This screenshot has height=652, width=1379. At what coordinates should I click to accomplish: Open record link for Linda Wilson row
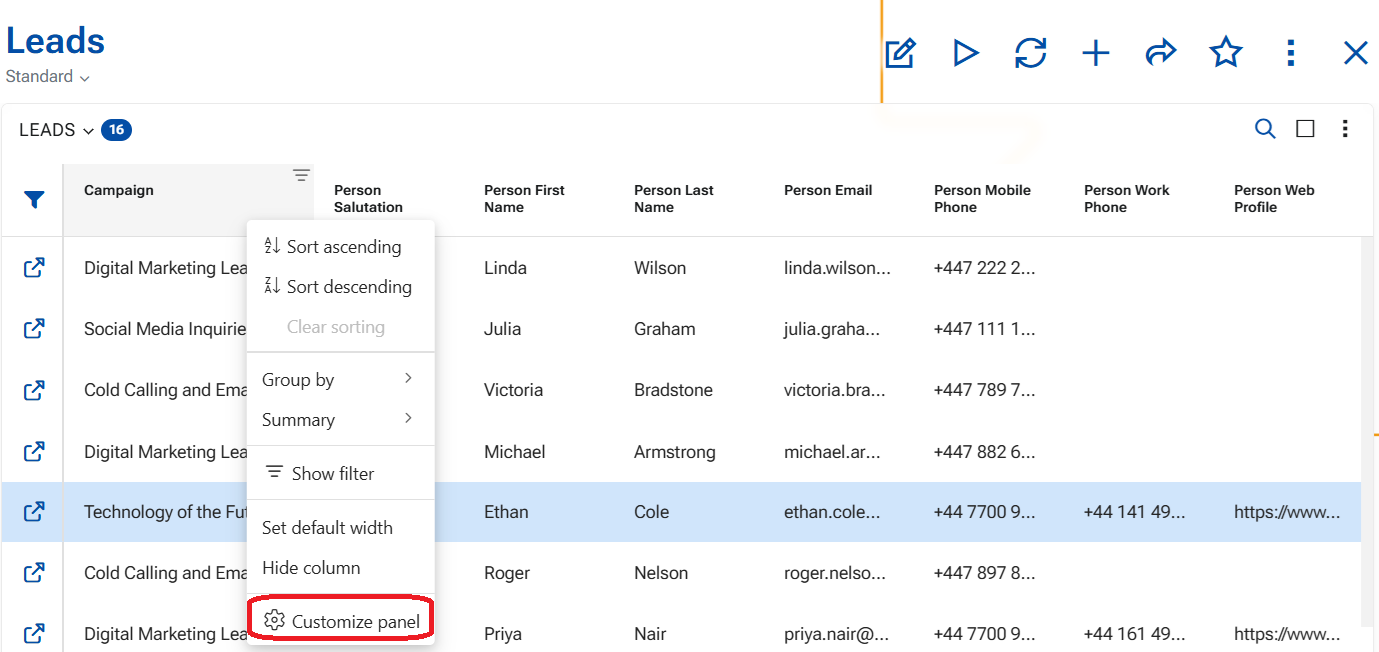(34, 268)
